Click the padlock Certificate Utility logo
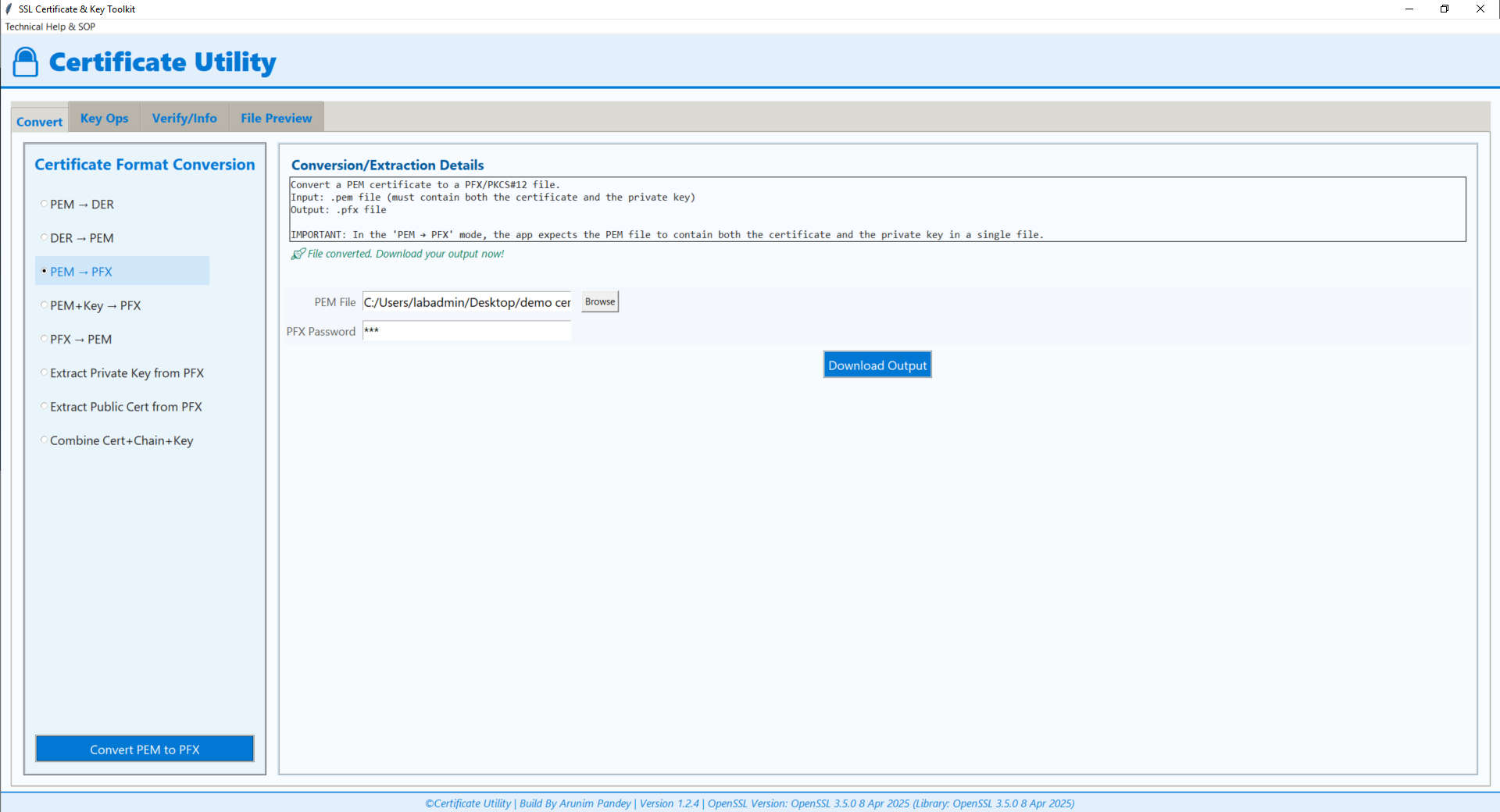 (x=25, y=61)
